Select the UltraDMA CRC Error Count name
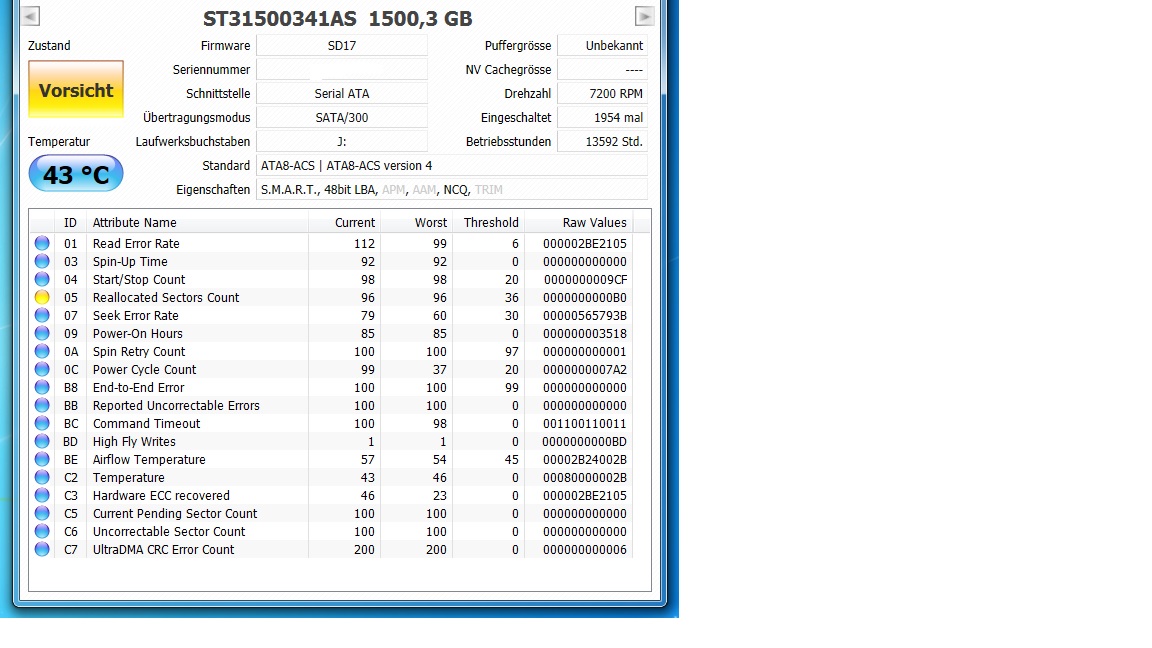The width and height of the screenshot is (1152, 648). [x=163, y=550]
